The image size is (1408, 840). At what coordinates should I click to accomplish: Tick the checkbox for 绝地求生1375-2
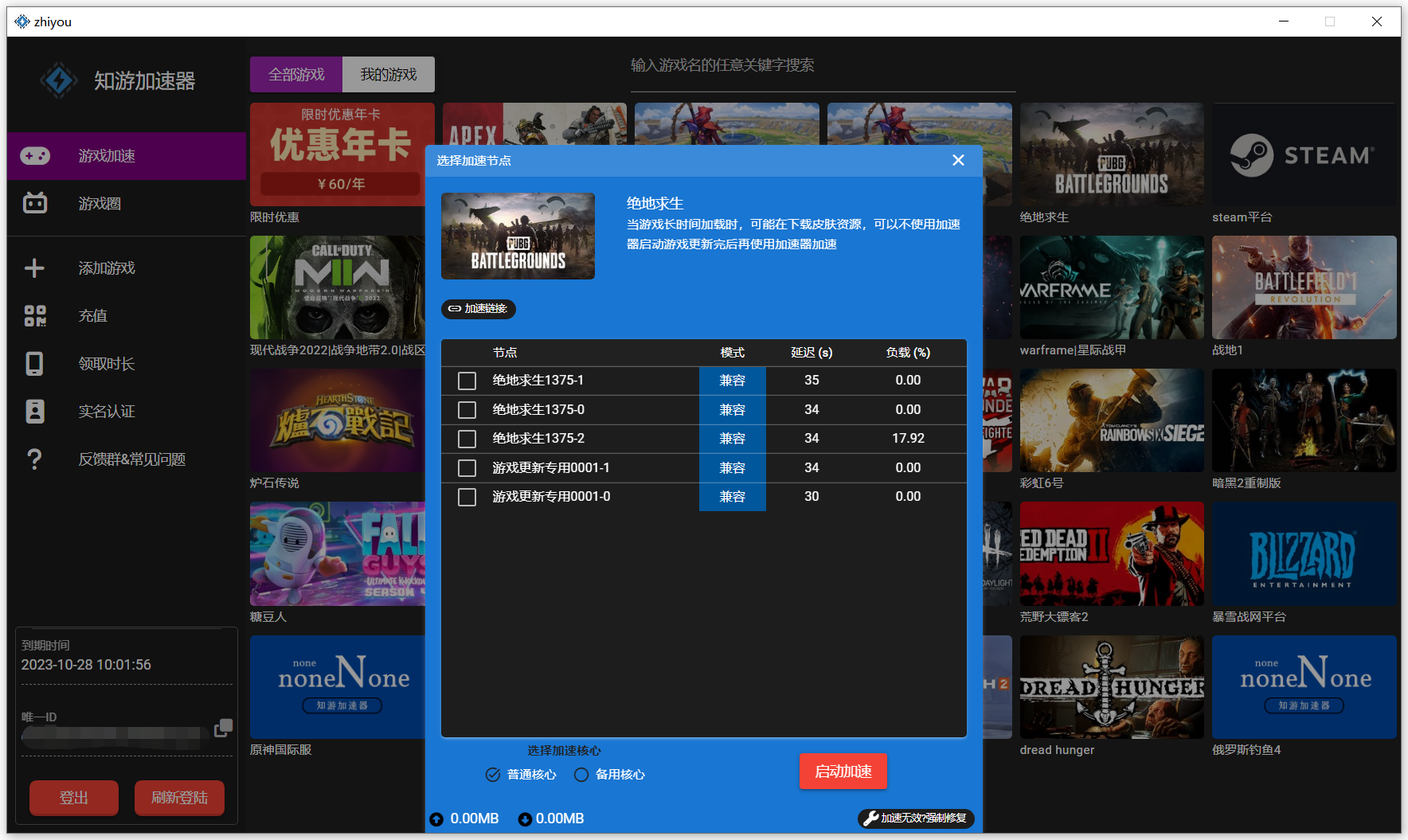click(x=467, y=440)
